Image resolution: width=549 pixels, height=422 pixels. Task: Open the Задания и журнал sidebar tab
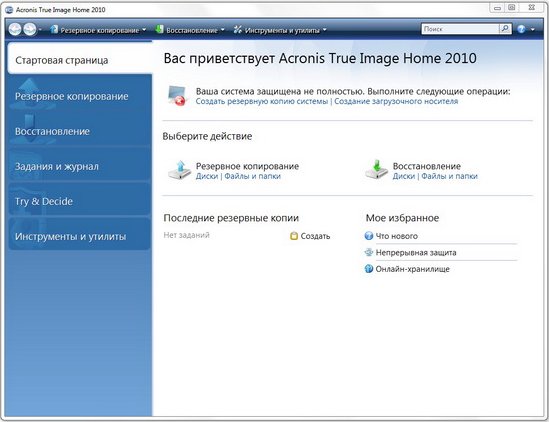click(79, 166)
